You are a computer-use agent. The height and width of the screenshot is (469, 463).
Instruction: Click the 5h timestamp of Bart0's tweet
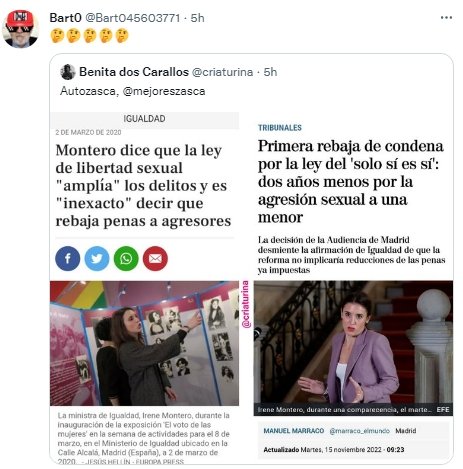tap(197, 18)
